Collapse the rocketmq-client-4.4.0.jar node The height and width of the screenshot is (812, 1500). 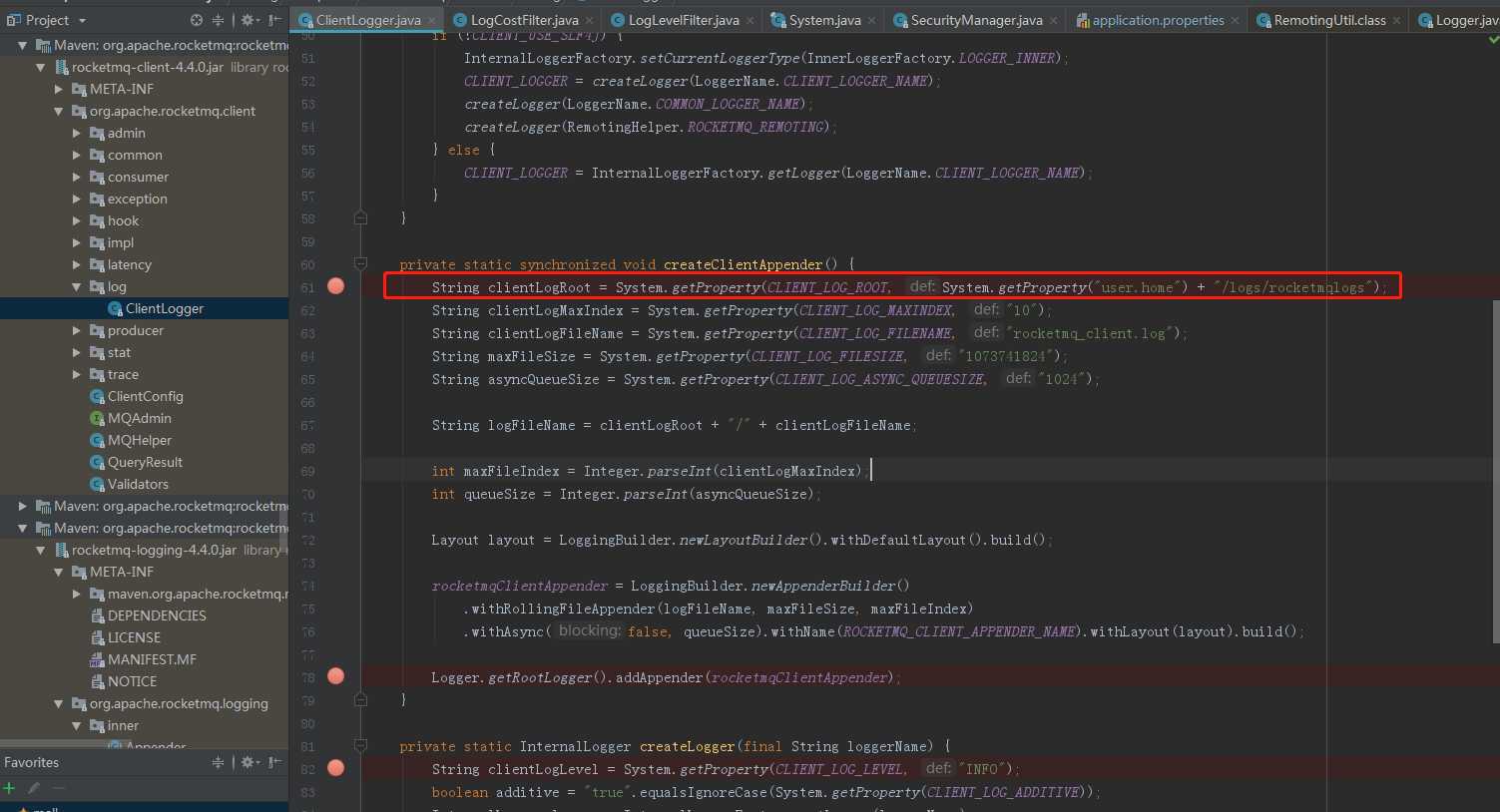[41, 67]
